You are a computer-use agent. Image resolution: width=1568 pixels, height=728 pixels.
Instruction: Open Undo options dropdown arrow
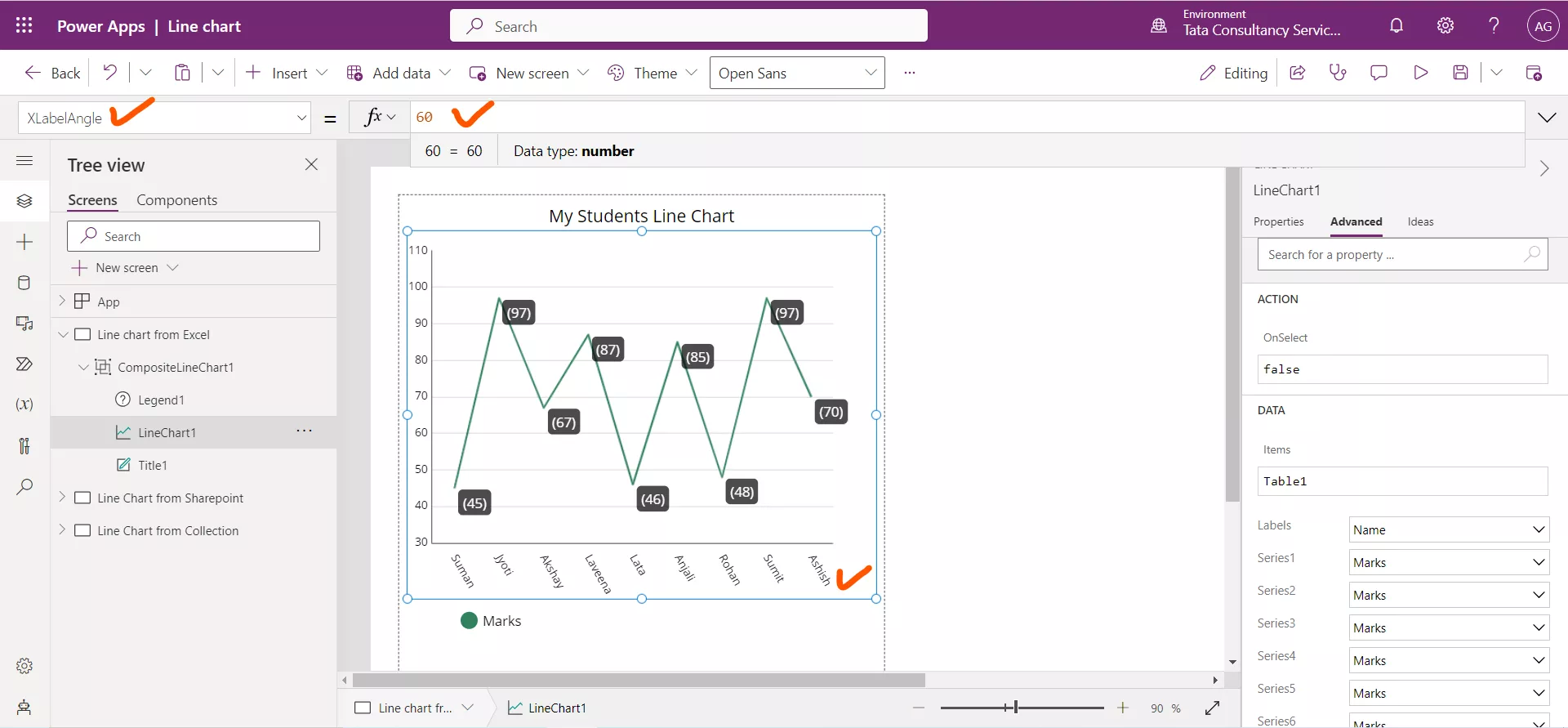(x=145, y=73)
